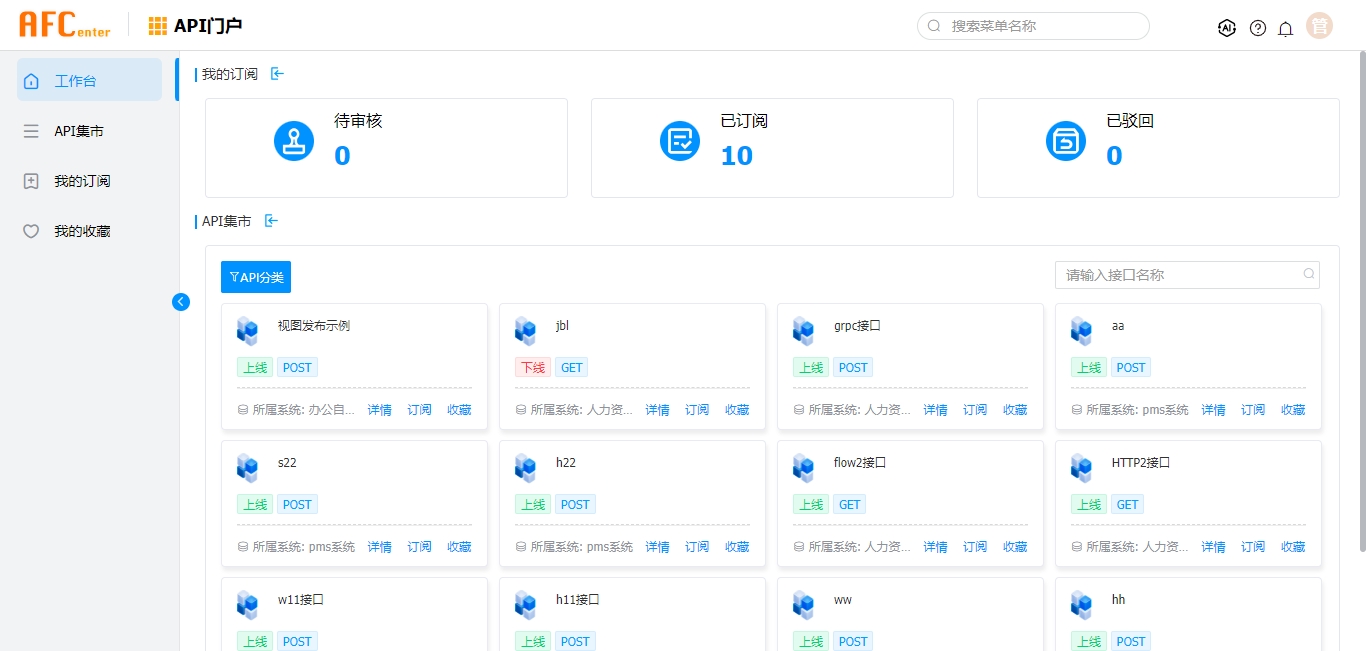Click 订阅 on the jbl API card

[x=697, y=410]
